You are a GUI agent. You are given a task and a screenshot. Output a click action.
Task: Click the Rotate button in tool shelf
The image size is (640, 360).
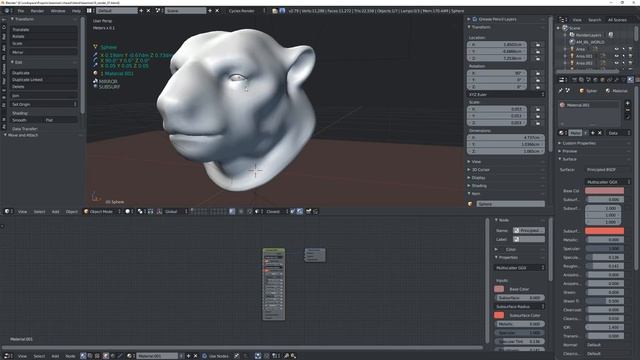[x=44, y=36]
